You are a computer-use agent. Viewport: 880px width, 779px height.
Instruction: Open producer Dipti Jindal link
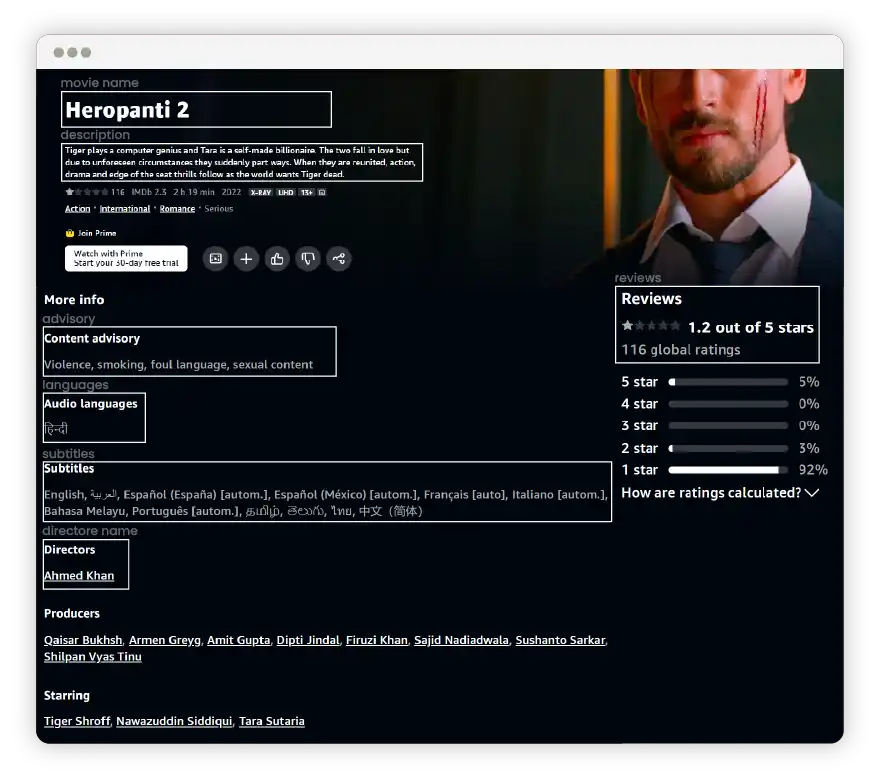(x=308, y=640)
